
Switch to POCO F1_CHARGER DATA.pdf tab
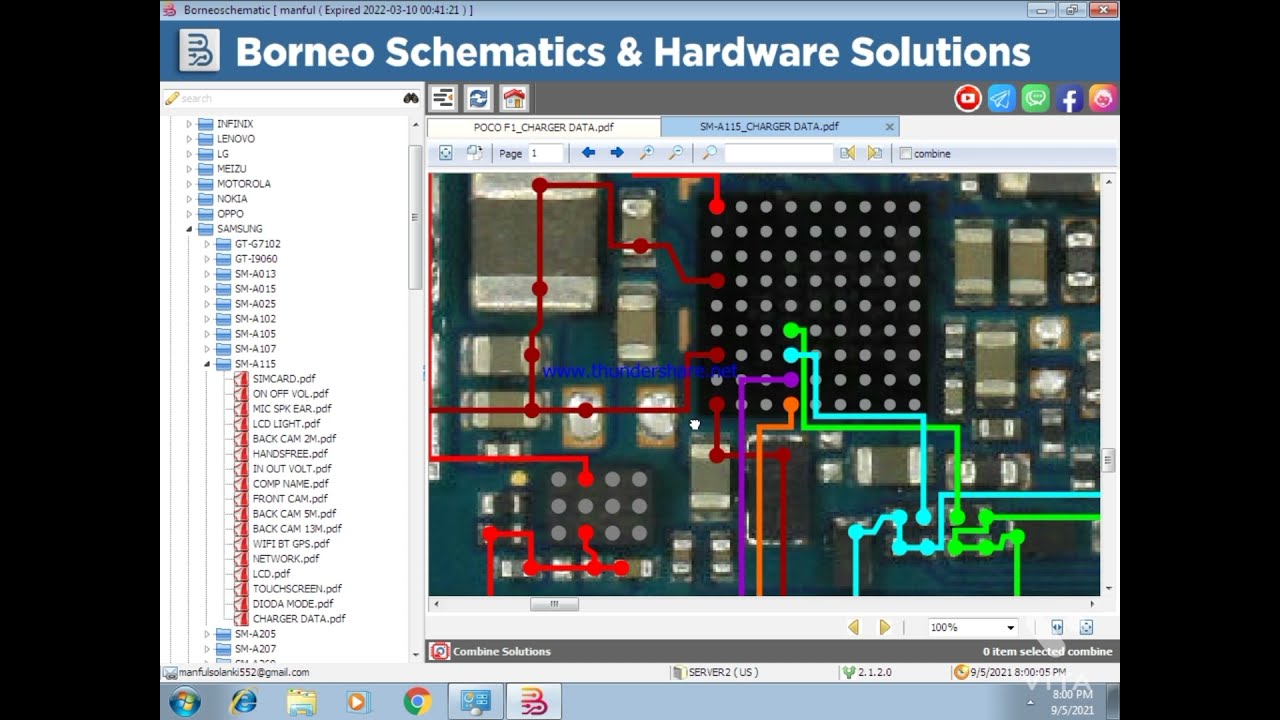click(543, 127)
